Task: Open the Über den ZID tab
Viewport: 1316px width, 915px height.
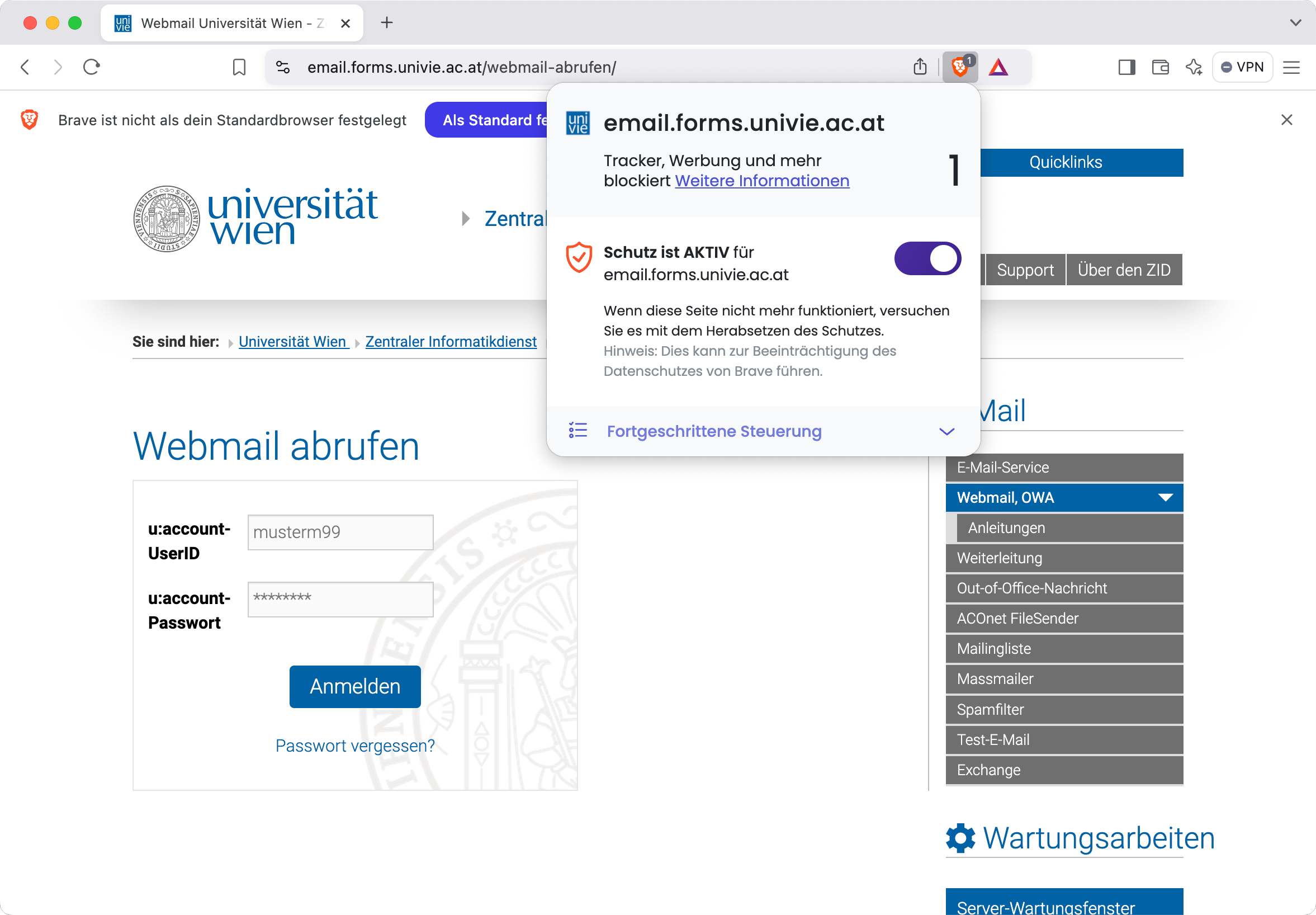Action: point(1124,270)
